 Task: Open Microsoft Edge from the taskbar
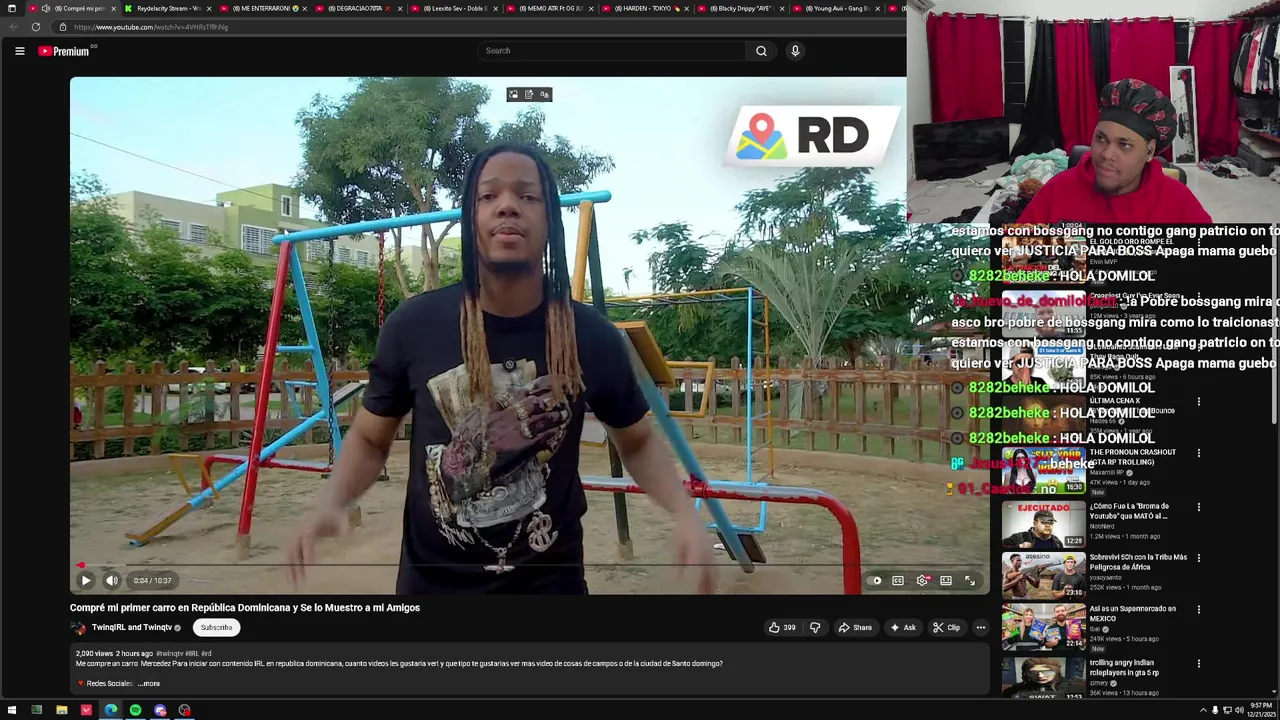110,710
